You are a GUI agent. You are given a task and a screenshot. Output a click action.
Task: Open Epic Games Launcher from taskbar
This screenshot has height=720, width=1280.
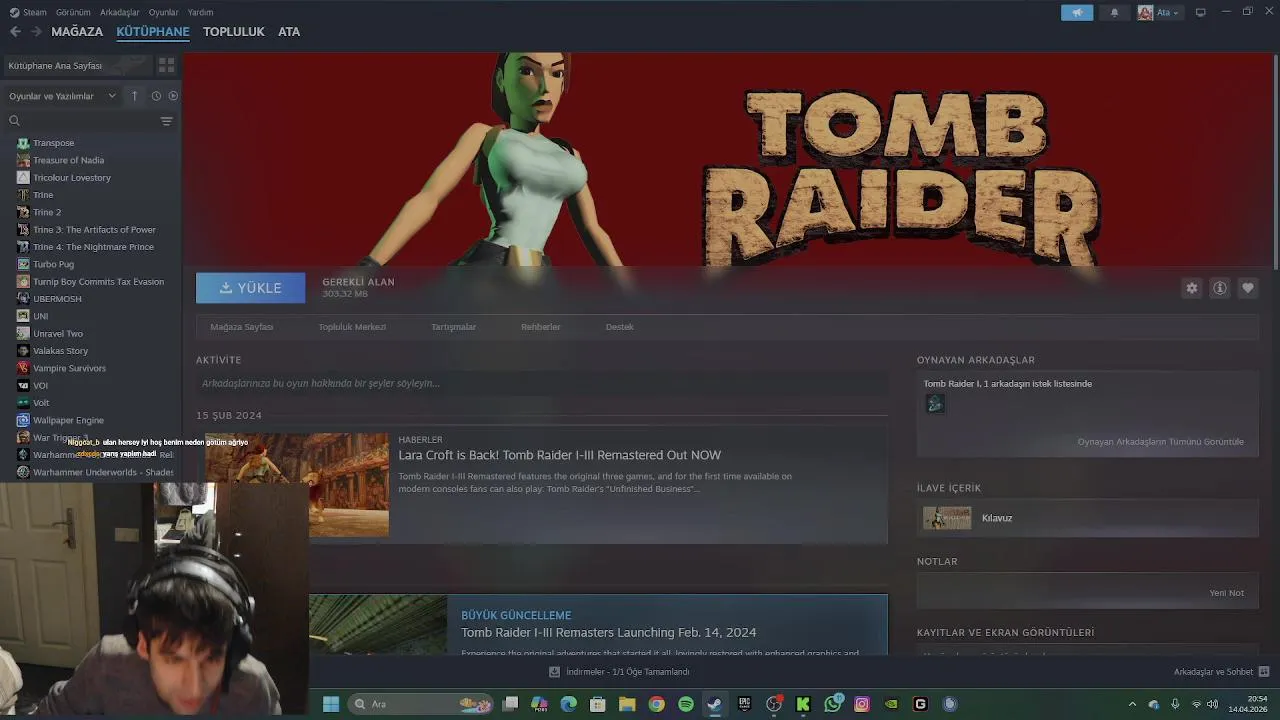(x=745, y=704)
